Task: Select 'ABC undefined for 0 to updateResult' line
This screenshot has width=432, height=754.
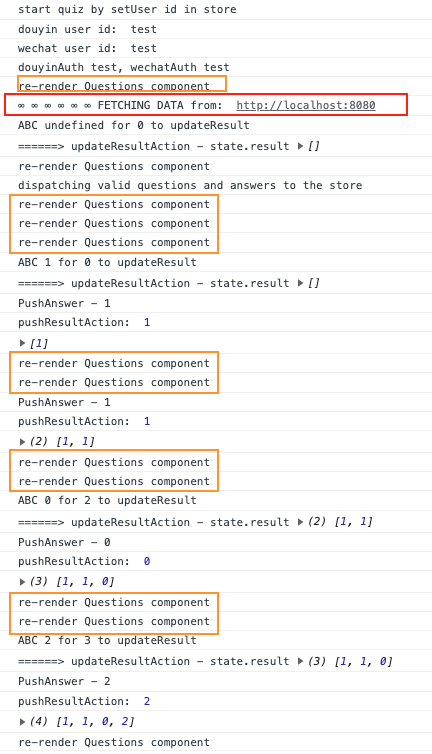Action: pyautogui.click(x=134, y=126)
